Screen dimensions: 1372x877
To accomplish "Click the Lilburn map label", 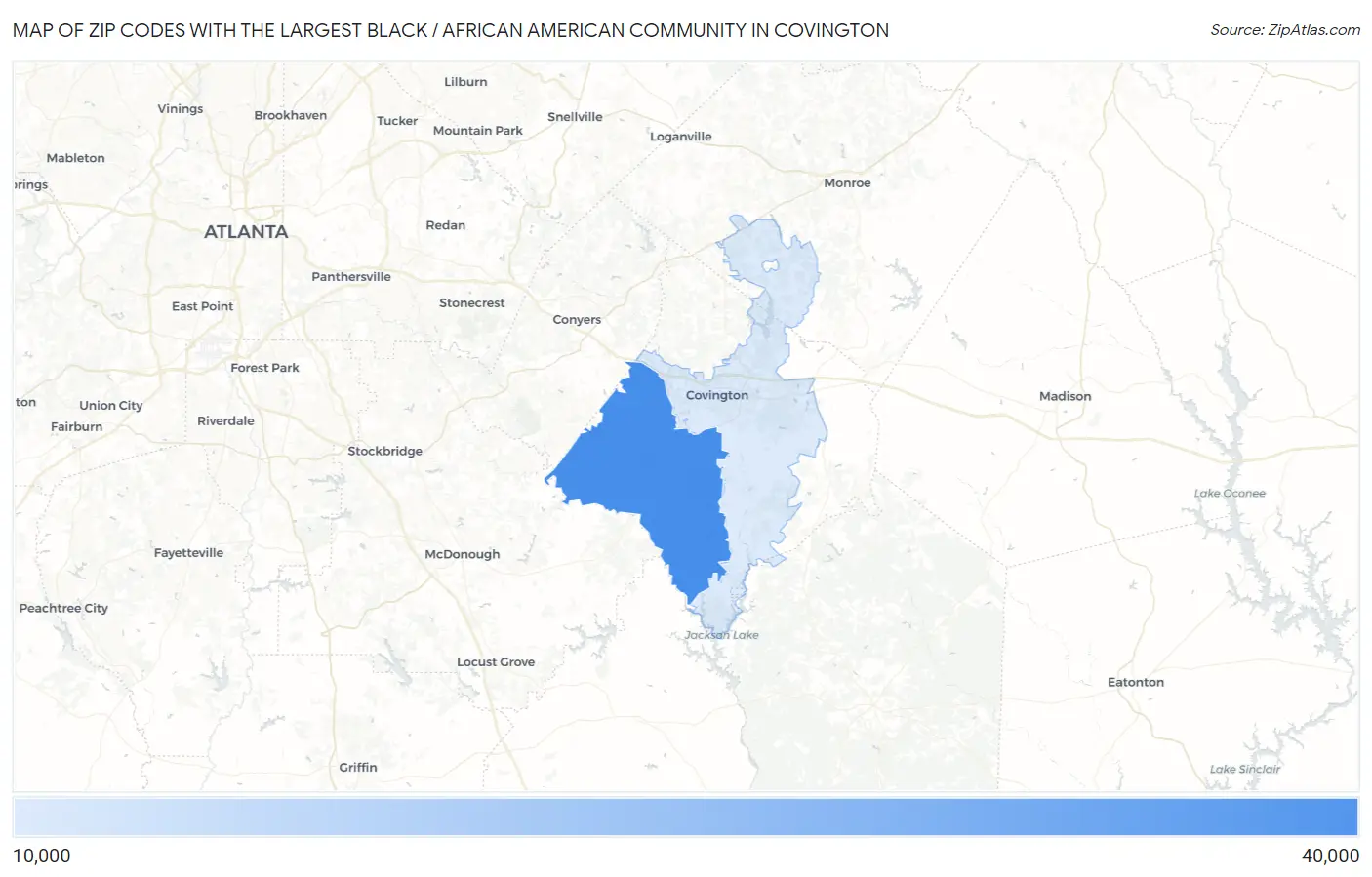I will 465,82.
